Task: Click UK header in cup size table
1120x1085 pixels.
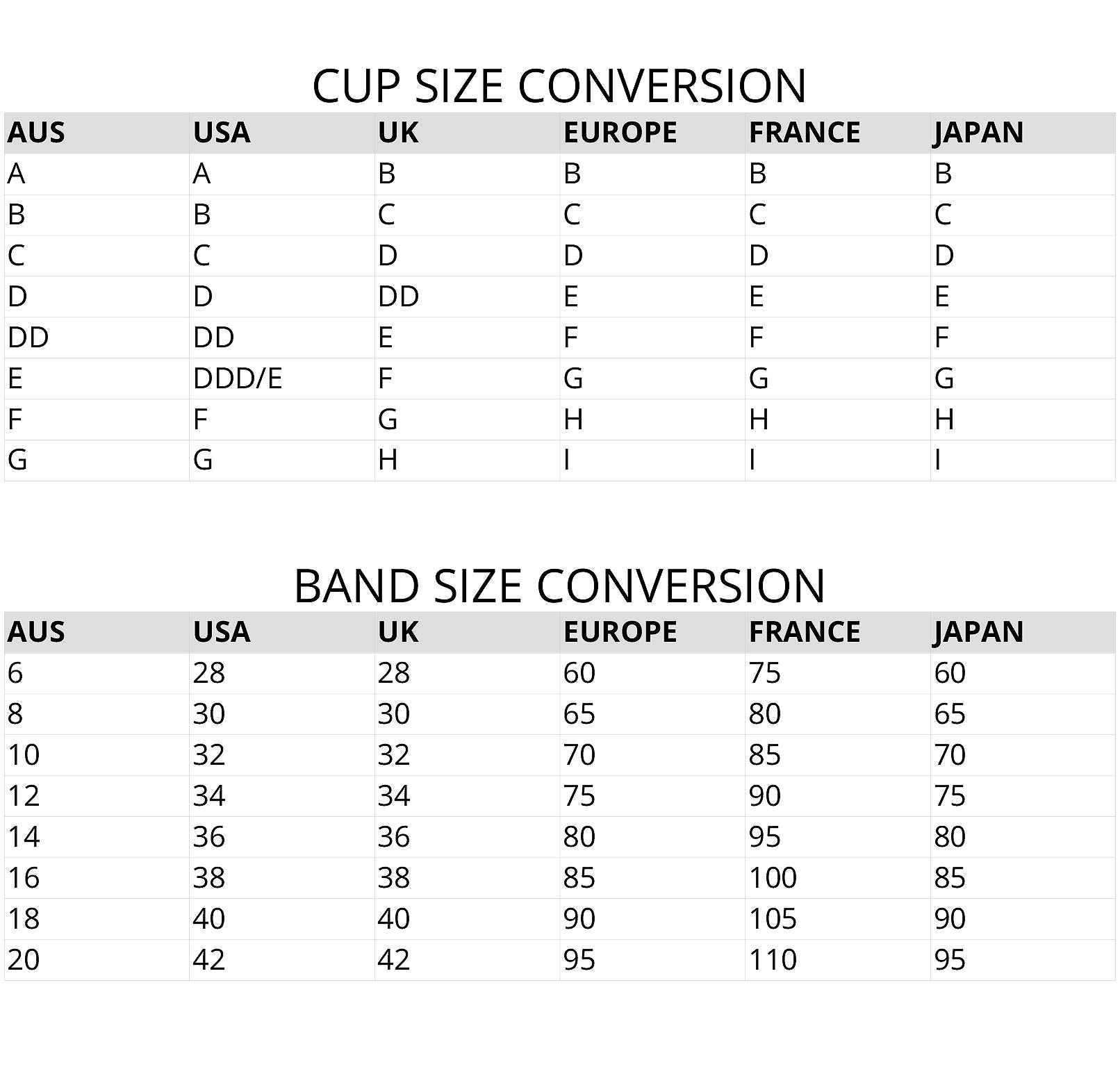Action: [398, 133]
